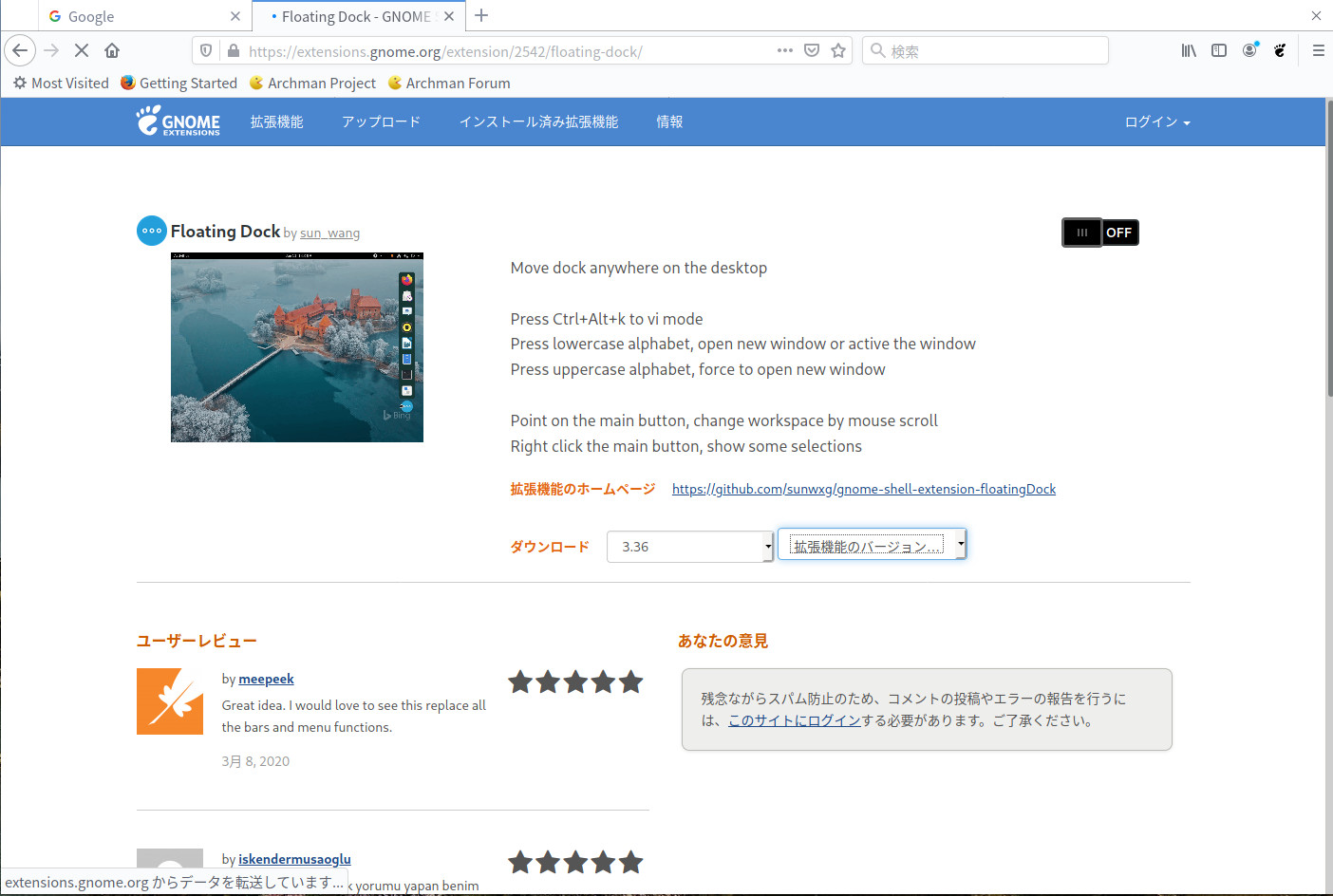
Task: Open Getting Started bookmark
Action: [178, 84]
